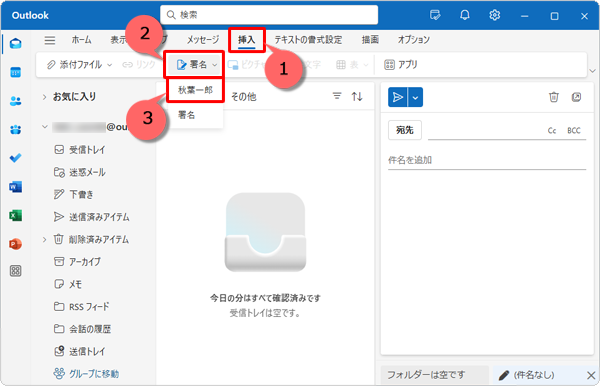Click the 添付ファイル attach button
600x386 pixels.
coord(75,65)
